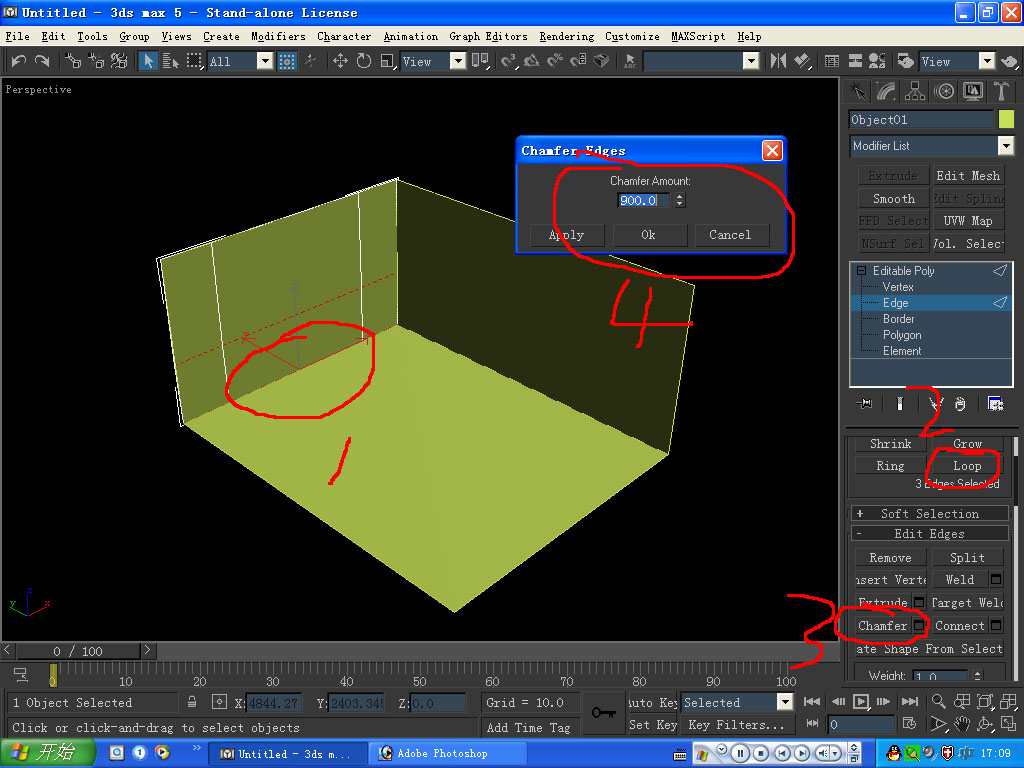Click the Min/Max viewport toggle icon

[1008, 724]
